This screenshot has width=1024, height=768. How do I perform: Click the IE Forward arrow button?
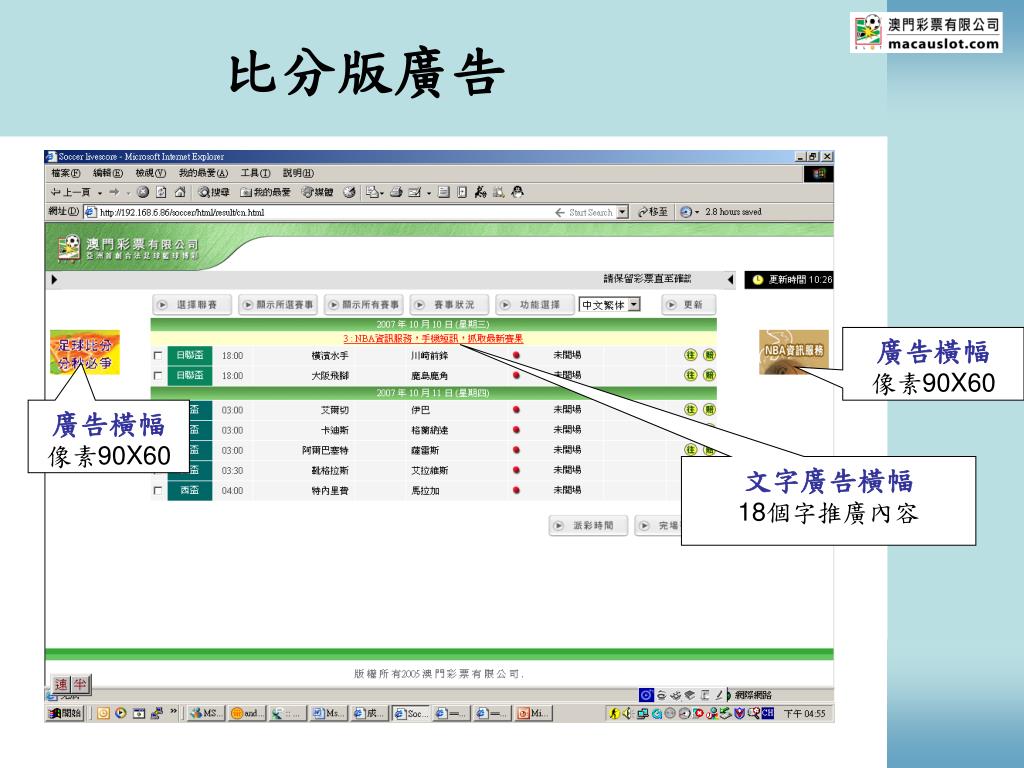click(114, 192)
